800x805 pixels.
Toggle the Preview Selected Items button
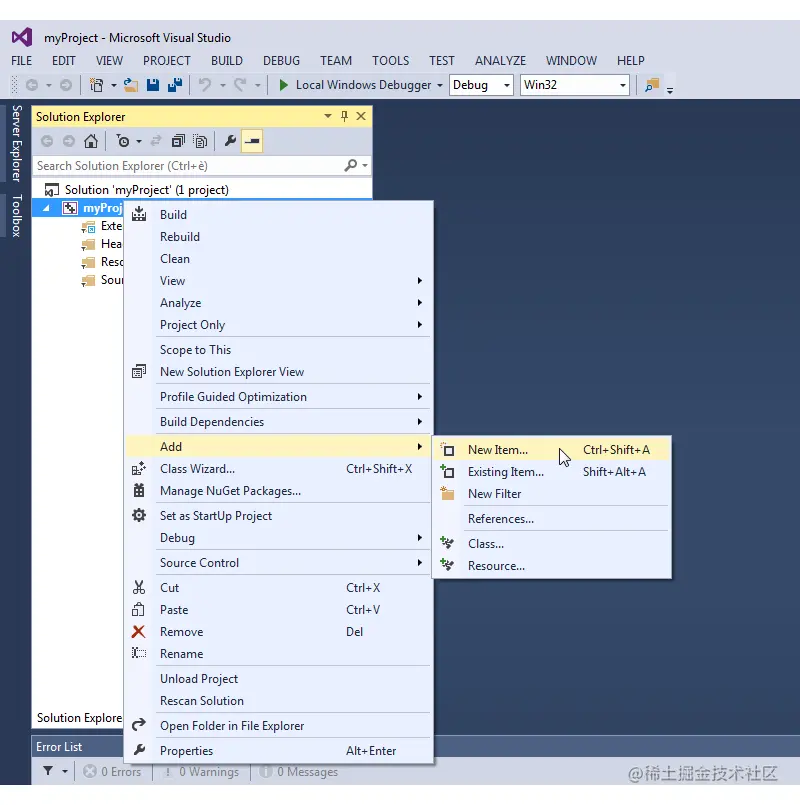(x=252, y=141)
